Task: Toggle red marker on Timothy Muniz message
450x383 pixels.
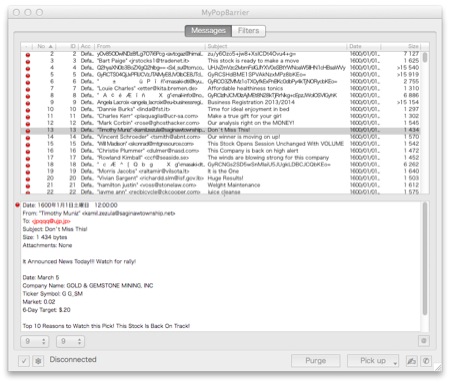Action: tap(28, 130)
